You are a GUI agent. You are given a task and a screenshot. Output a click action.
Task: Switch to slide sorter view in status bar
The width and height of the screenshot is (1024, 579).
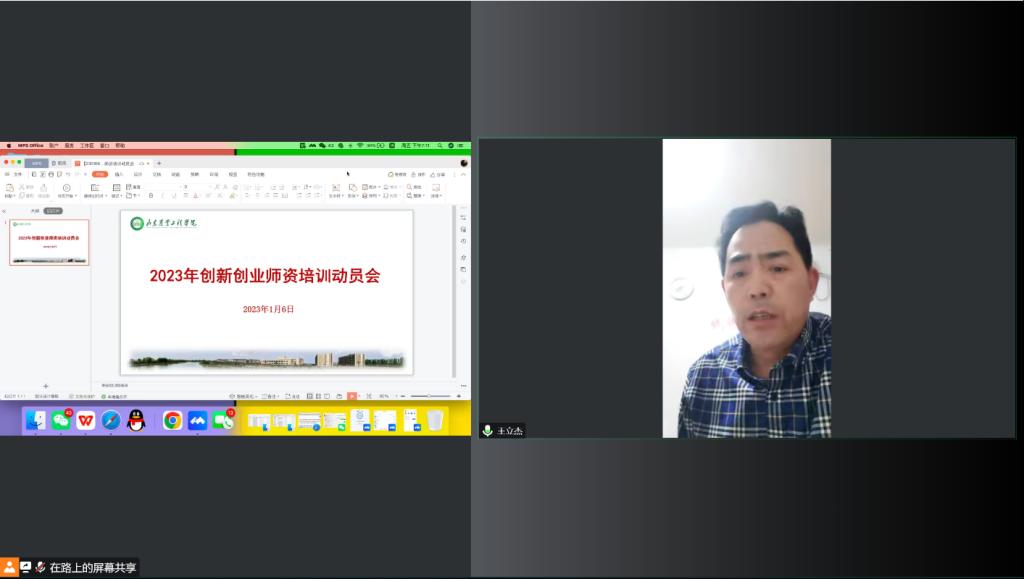(317, 396)
